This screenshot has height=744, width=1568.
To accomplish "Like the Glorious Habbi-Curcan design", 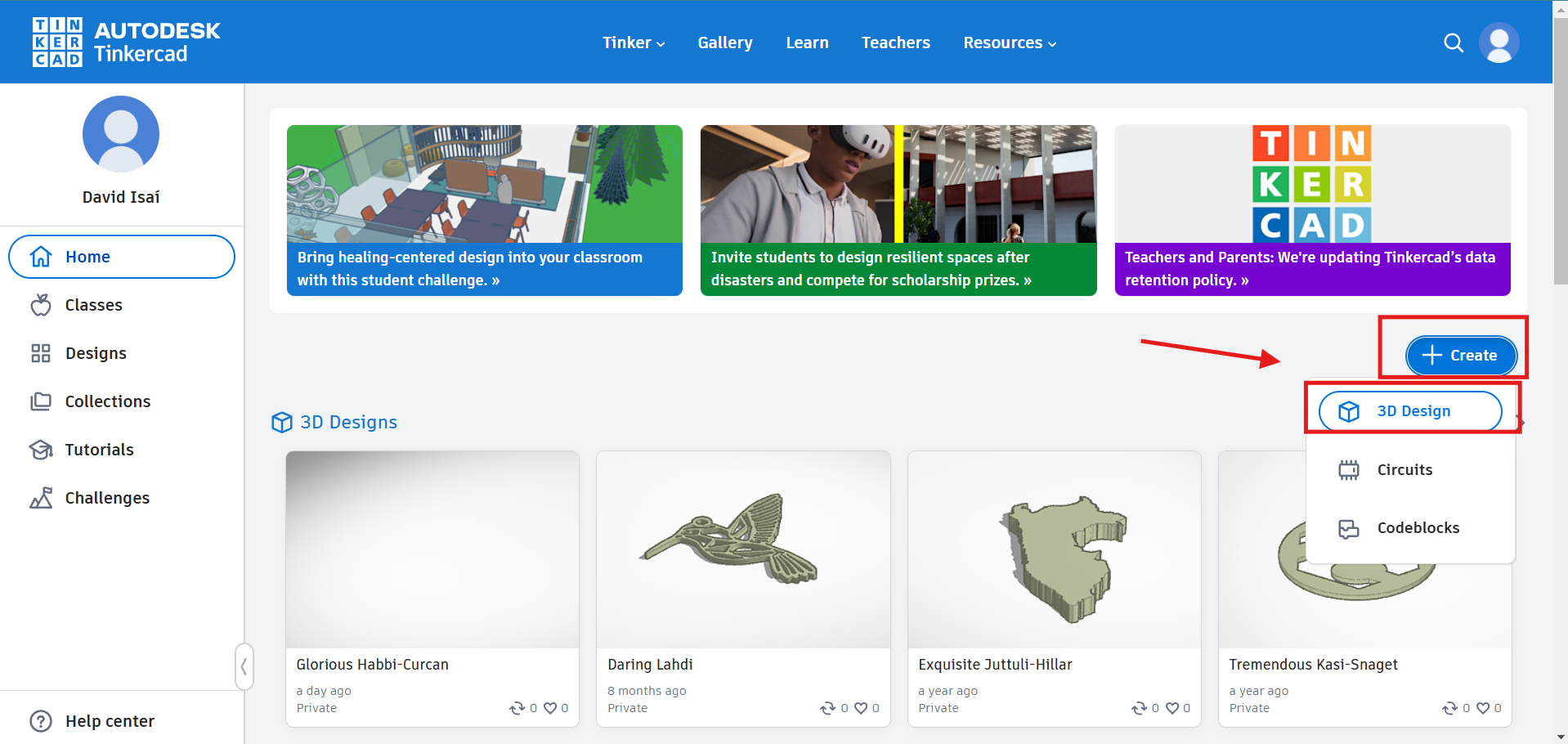I will click(x=550, y=708).
